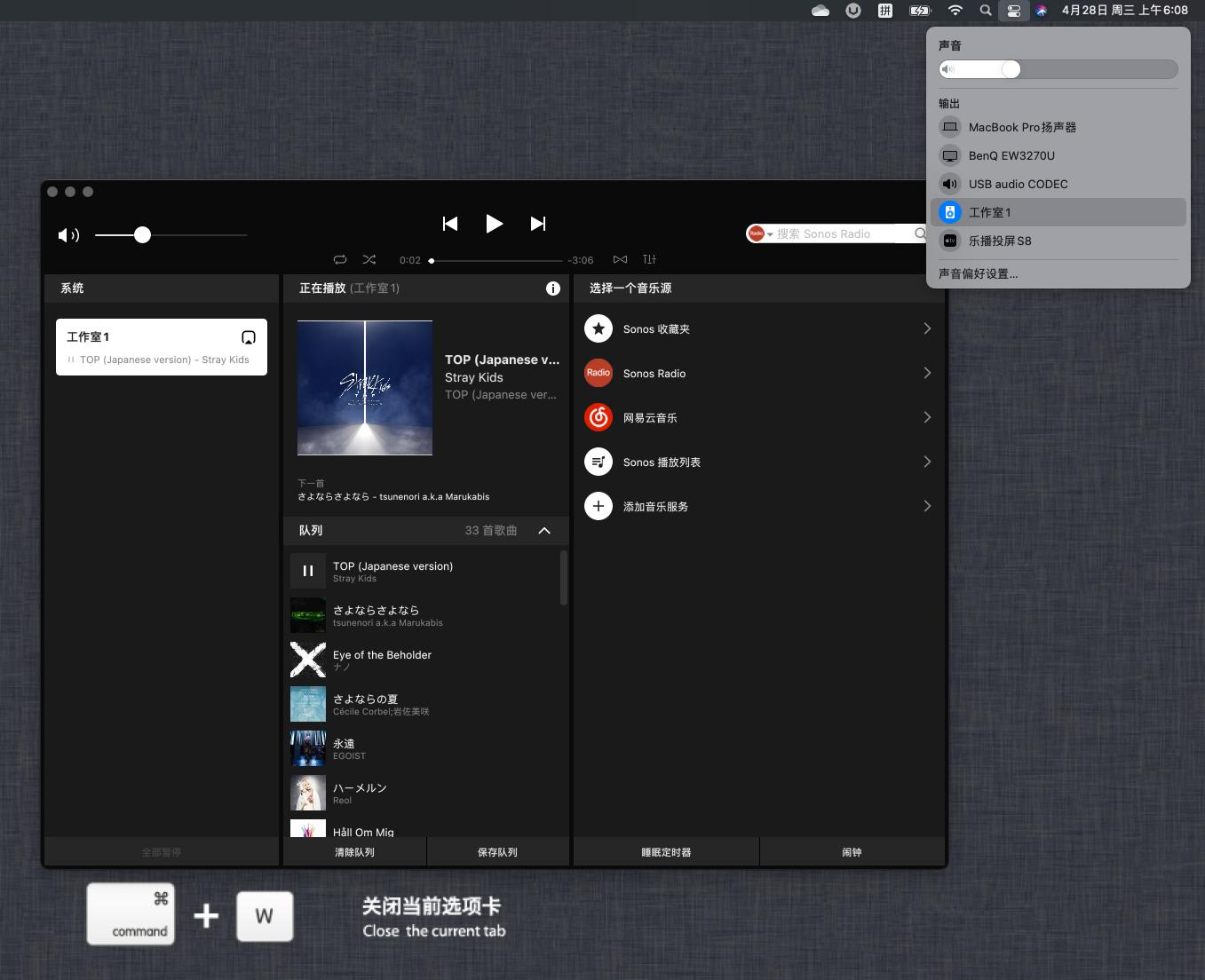1205x980 pixels.
Task: Select the Eye of the Beholder thumbnail
Action: click(308, 660)
